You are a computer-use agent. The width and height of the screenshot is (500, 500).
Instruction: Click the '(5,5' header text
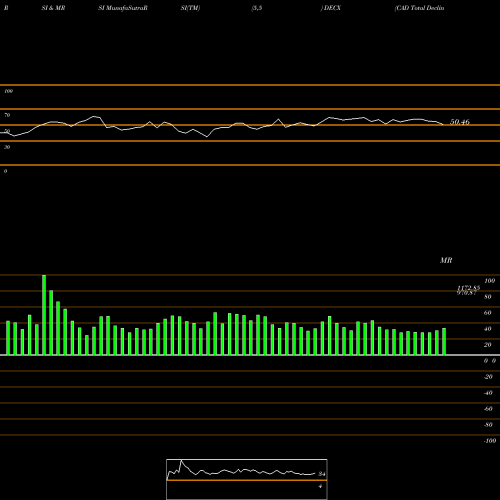(x=257, y=8)
